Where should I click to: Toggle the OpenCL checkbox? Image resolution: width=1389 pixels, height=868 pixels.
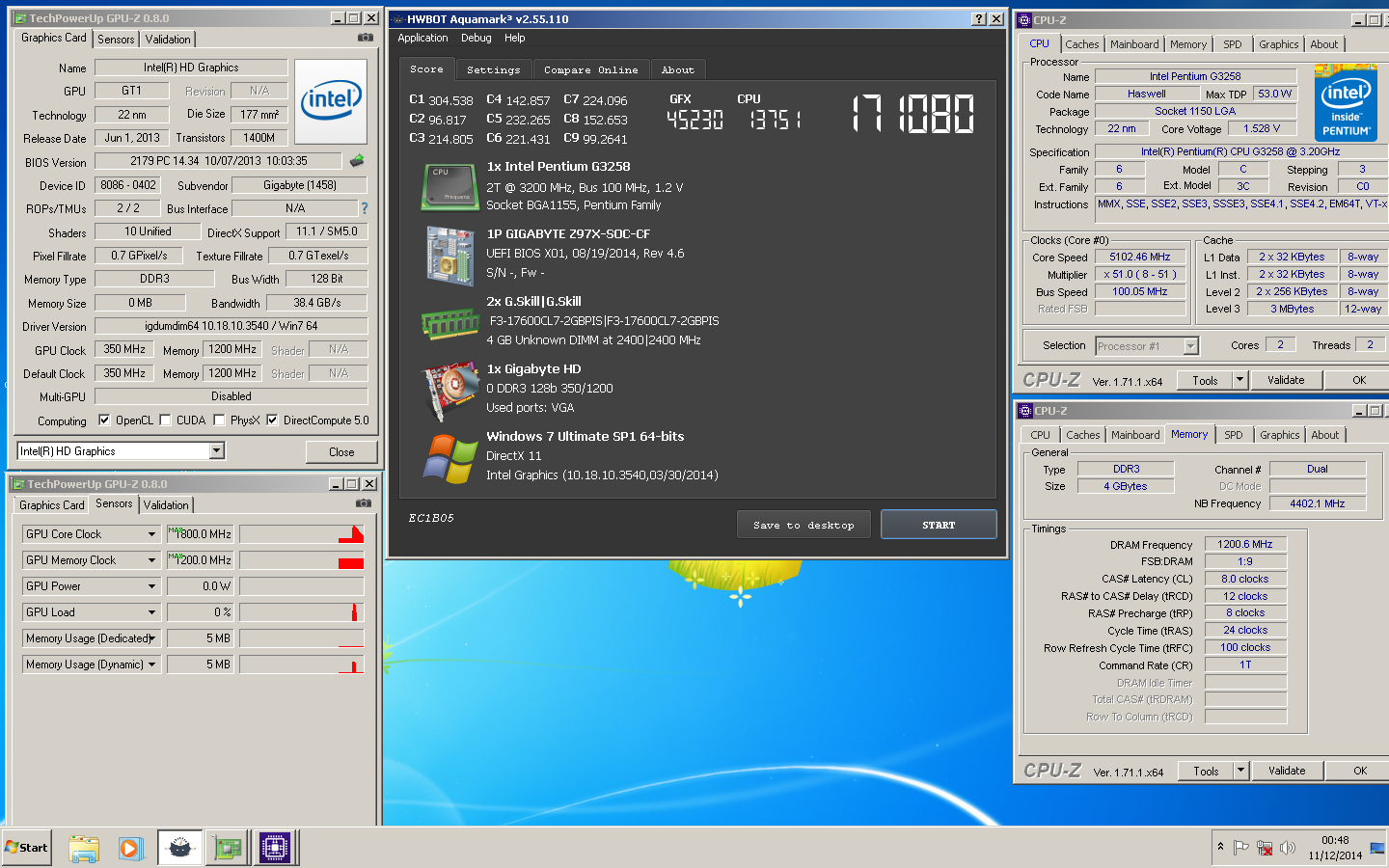click(x=104, y=420)
